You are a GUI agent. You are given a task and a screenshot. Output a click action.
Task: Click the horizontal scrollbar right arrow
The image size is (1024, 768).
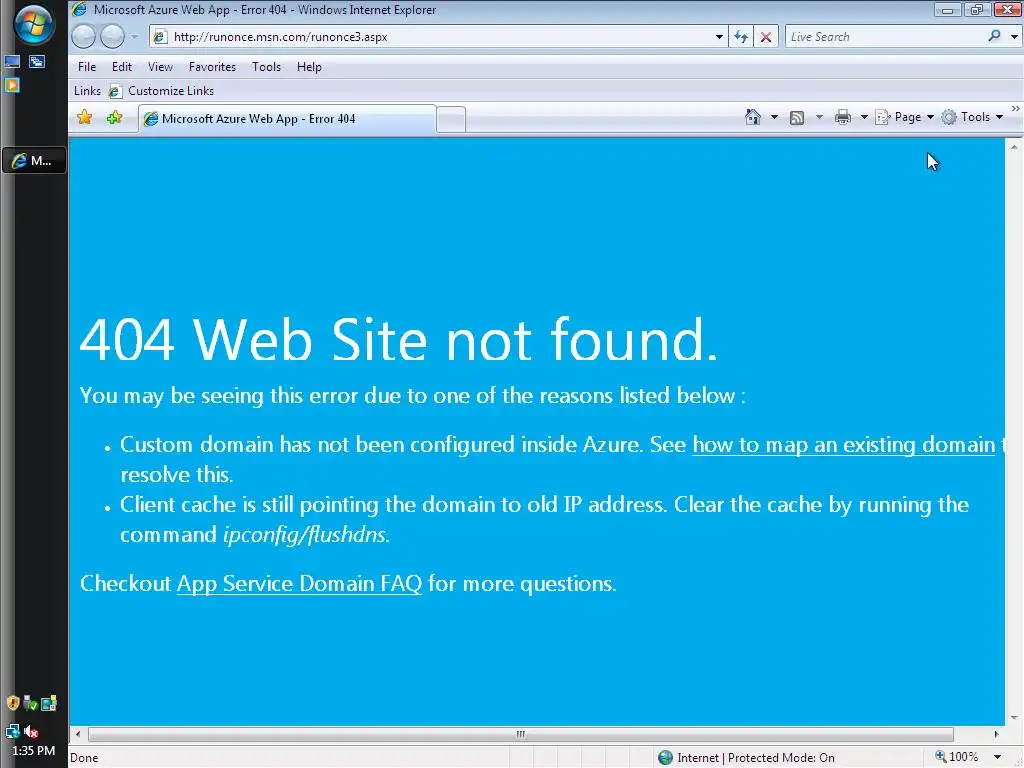996,734
